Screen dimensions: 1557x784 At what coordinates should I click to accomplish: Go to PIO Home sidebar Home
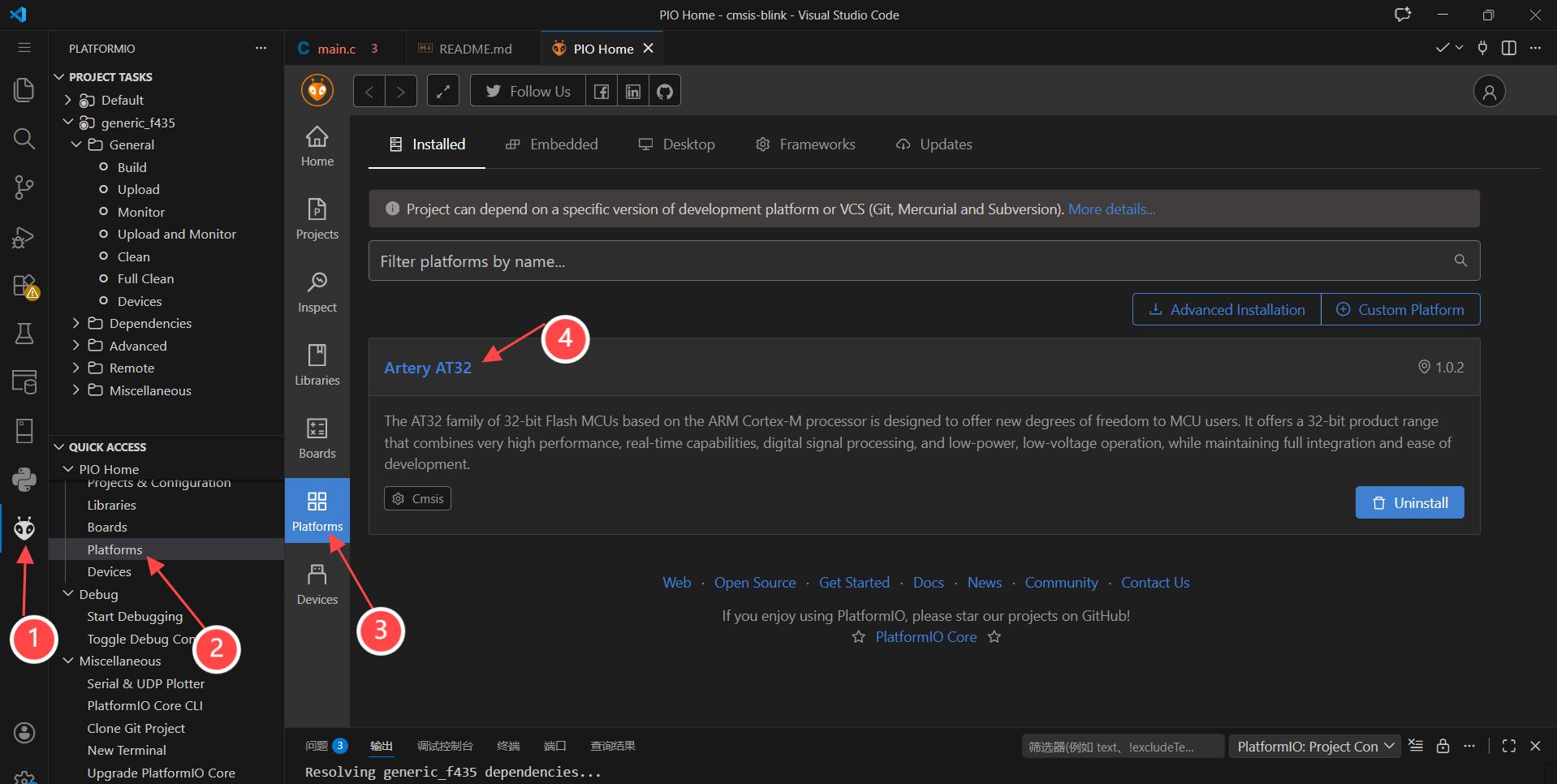(317, 147)
